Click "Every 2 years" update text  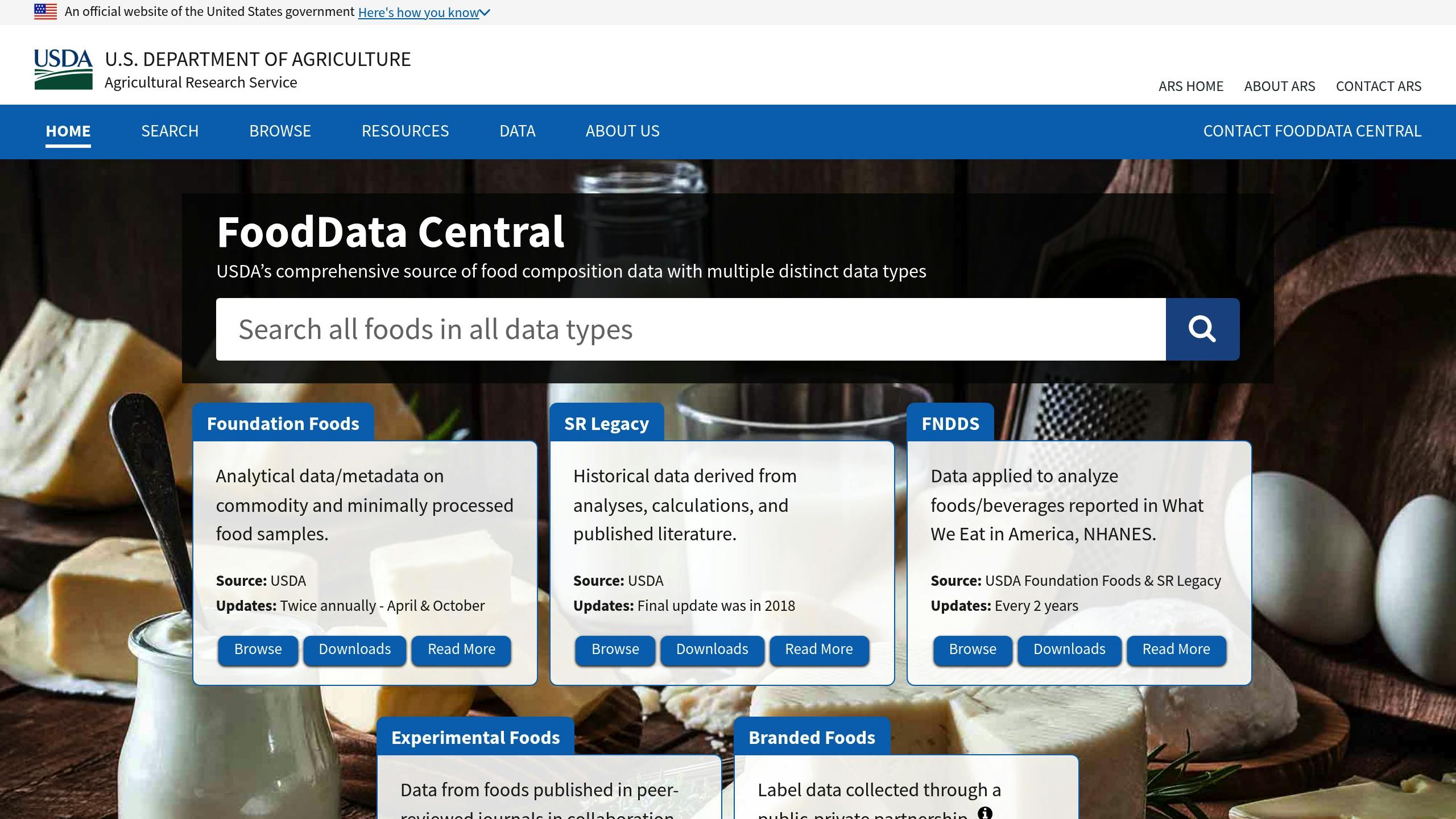pos(1036,606)
